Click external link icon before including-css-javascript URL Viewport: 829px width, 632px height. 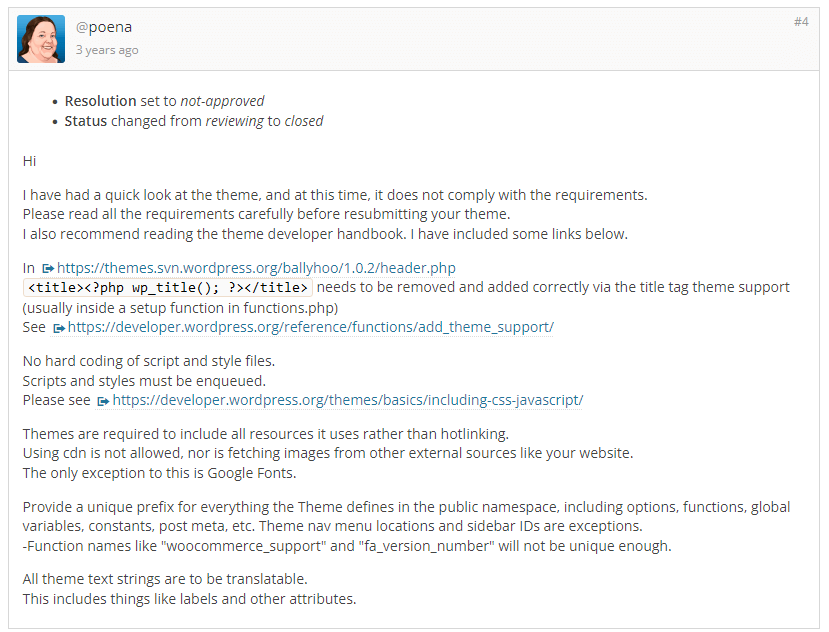pos(104,401)
